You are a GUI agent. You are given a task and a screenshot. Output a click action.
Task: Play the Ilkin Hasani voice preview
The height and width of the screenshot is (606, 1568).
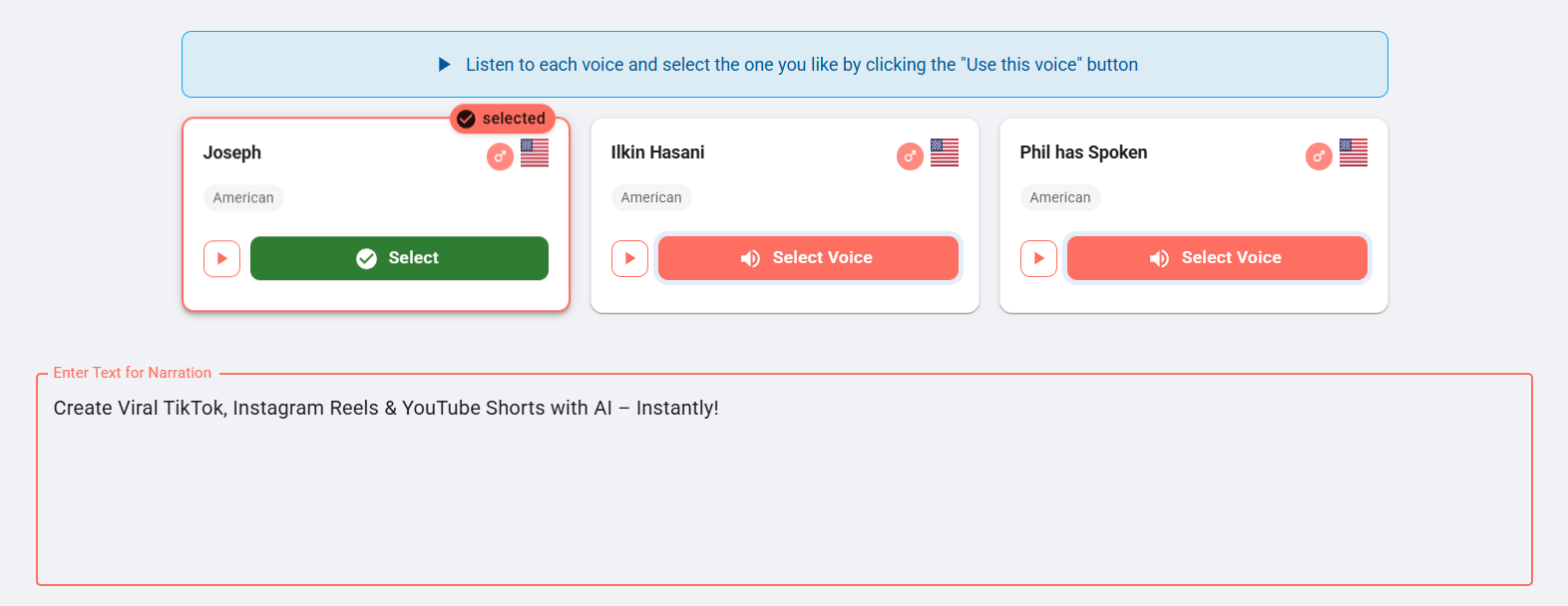click(x=629, y=258)
